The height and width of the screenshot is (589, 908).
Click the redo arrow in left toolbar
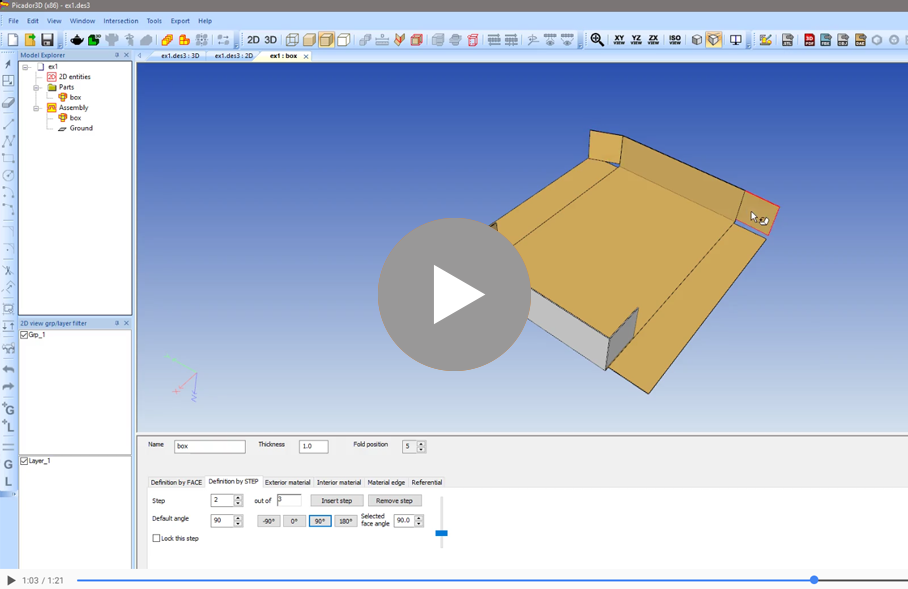(8, 386)
